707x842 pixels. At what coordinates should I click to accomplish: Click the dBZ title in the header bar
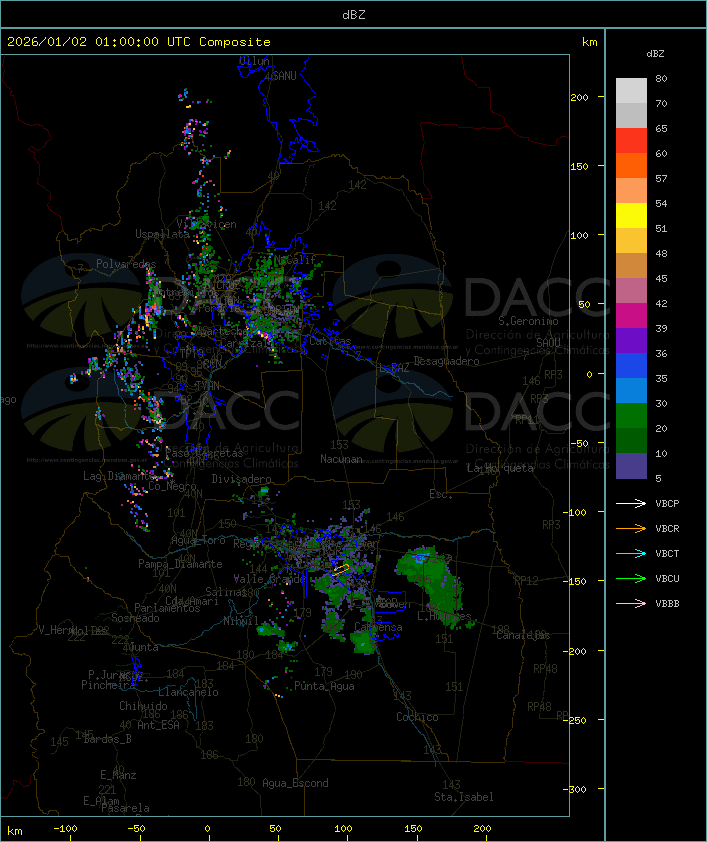pos(354,15)
